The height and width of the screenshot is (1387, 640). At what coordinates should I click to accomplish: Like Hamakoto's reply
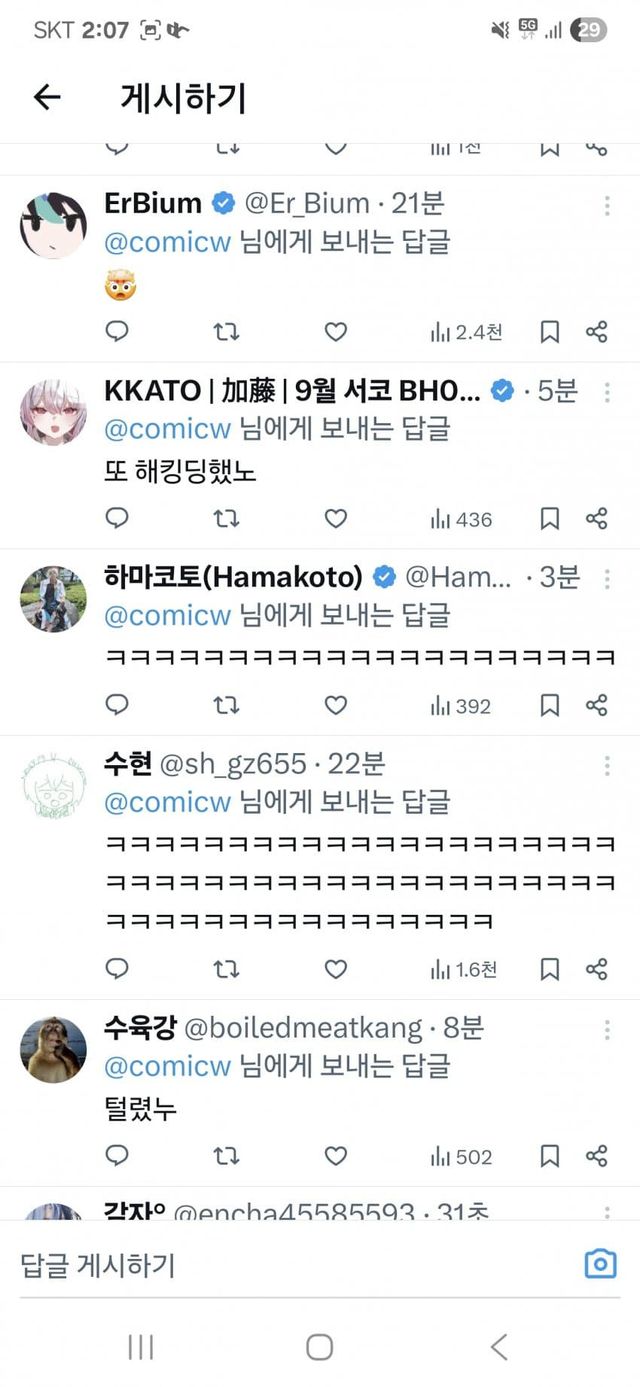pyautogui.click(x=336, y=706)
